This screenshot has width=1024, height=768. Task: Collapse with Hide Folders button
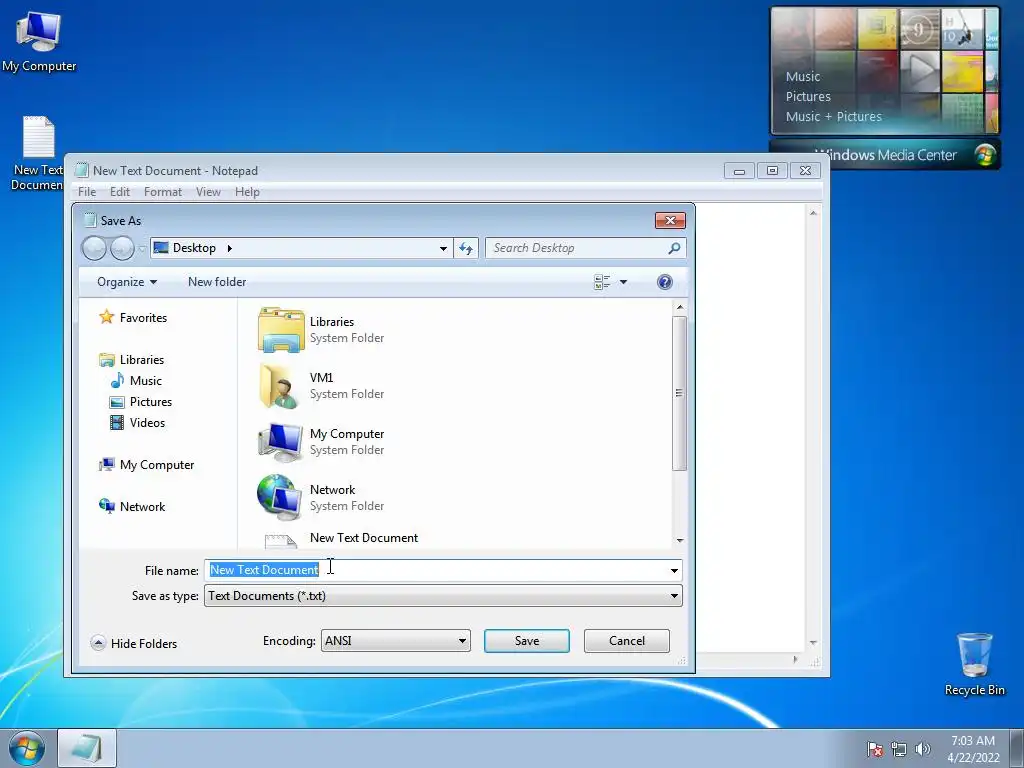pyautogui.click(x=134, y=643)
